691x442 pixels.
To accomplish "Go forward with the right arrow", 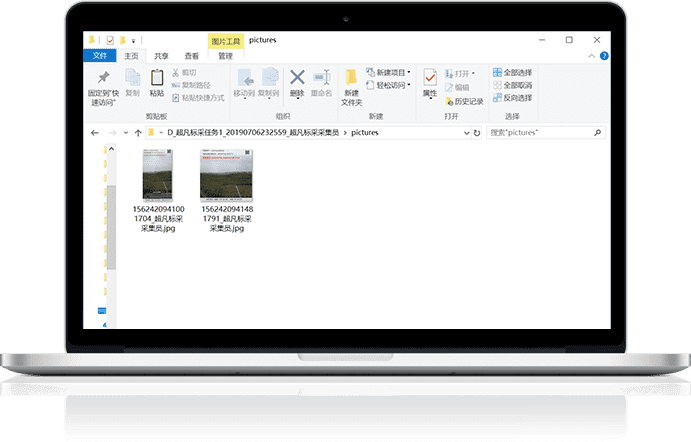I will pos(112,133).
